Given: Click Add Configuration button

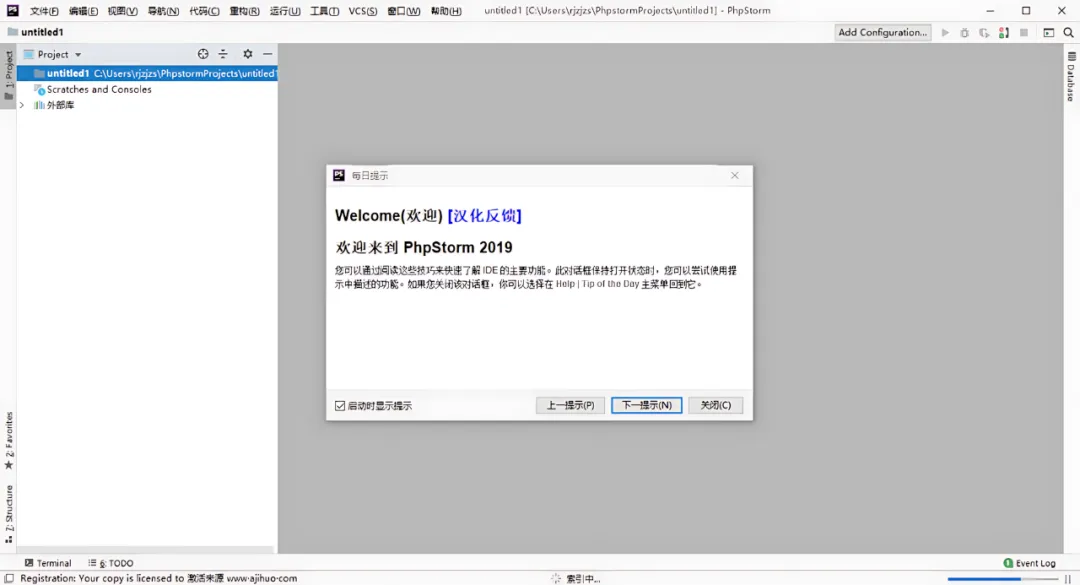Looking at the screenshot, I should click(882, 32).
